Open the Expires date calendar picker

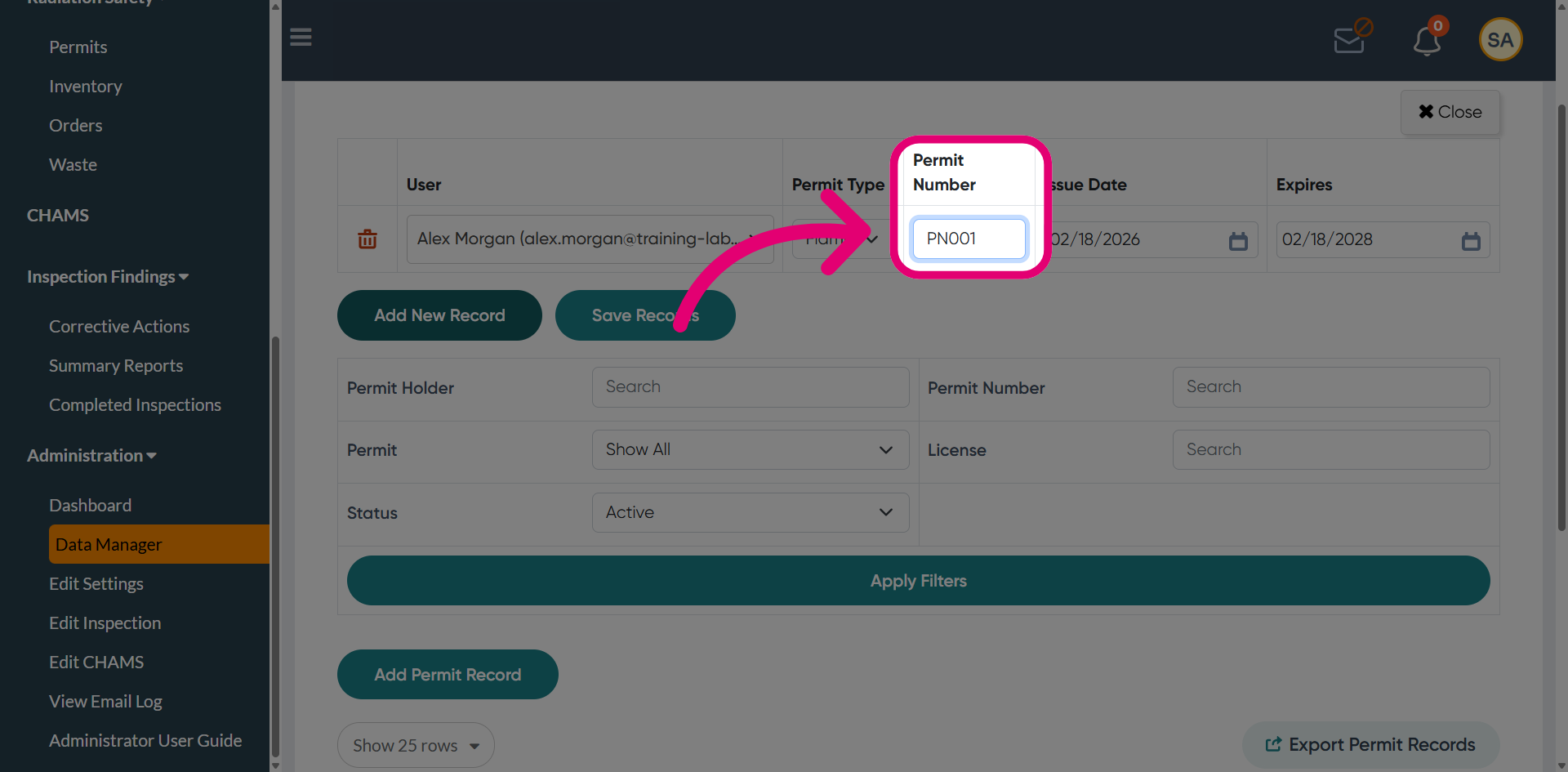pos(1471,241)
